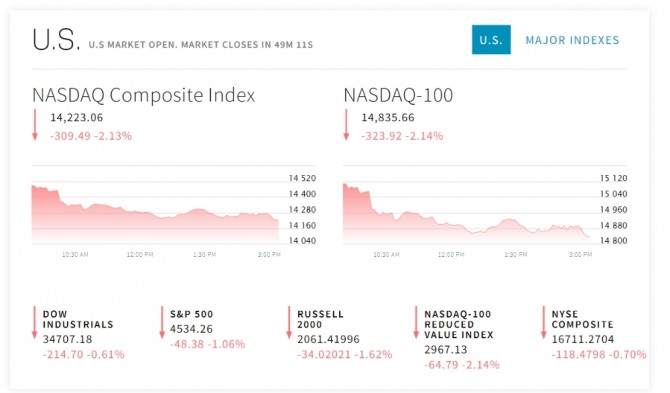Click the NYSE Composite down arrow

[x=544, y=323]
